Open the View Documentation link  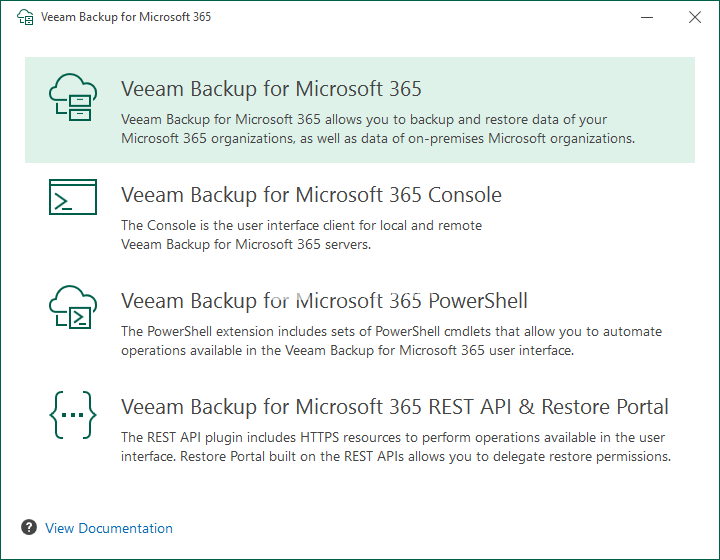(109, 528)
